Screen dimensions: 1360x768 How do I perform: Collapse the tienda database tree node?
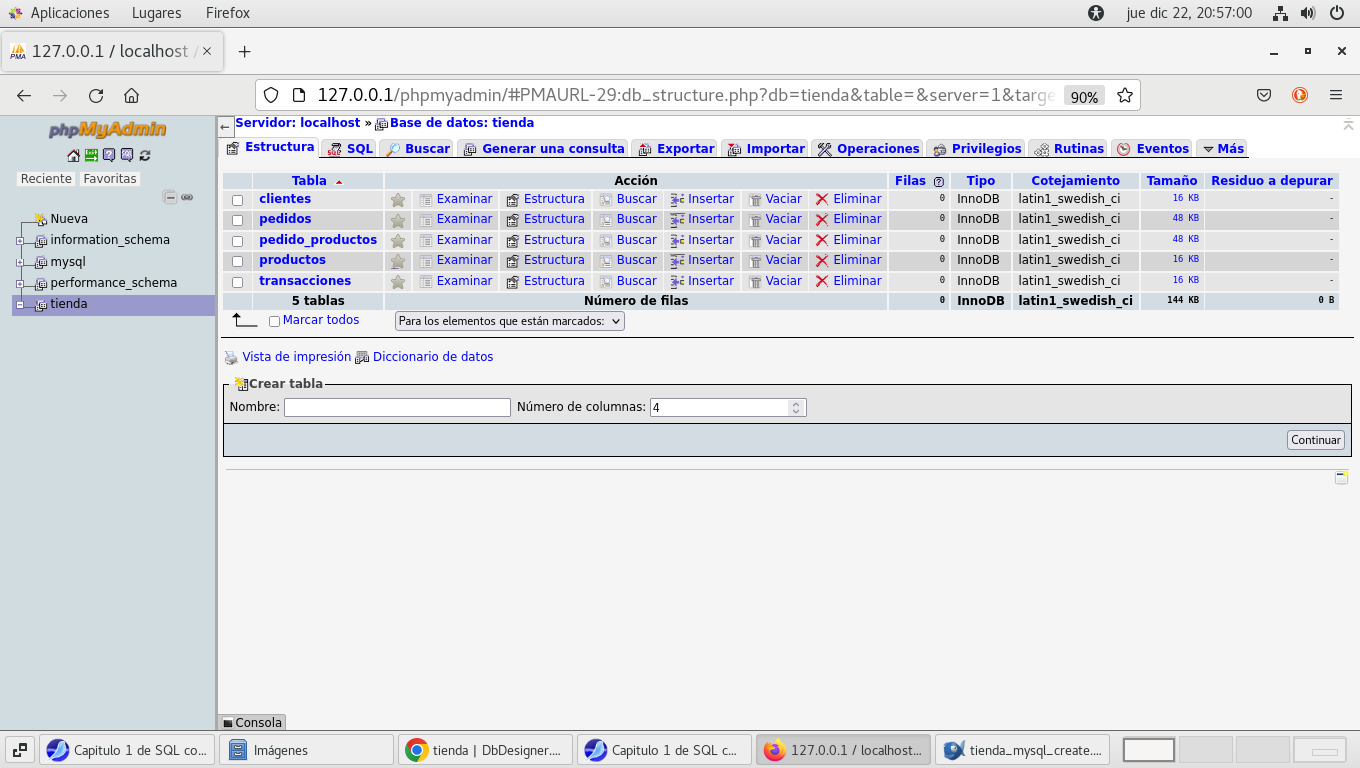(x=20, y=304)
